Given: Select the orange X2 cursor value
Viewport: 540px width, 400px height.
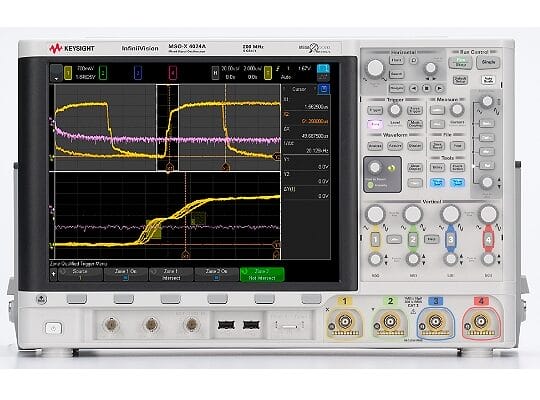Looking at the screenshot, I should coord(314,121).
